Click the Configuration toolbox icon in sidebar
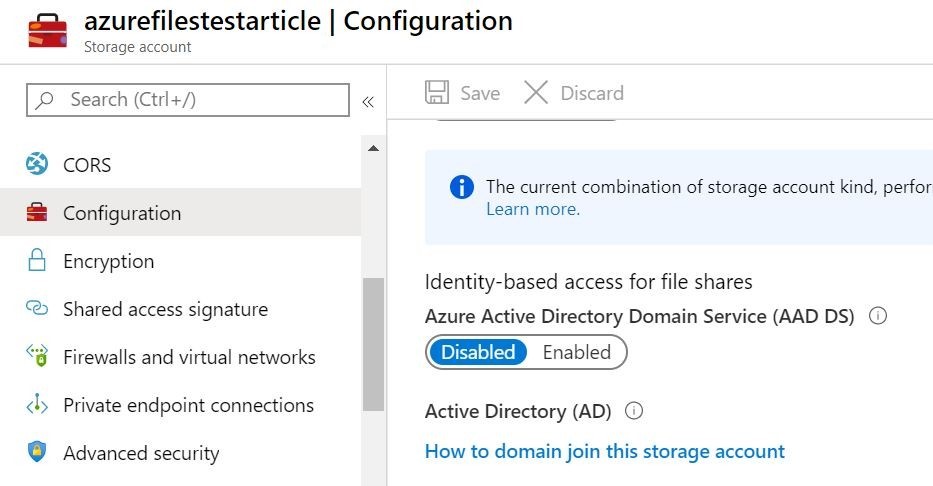 point(37,212)
